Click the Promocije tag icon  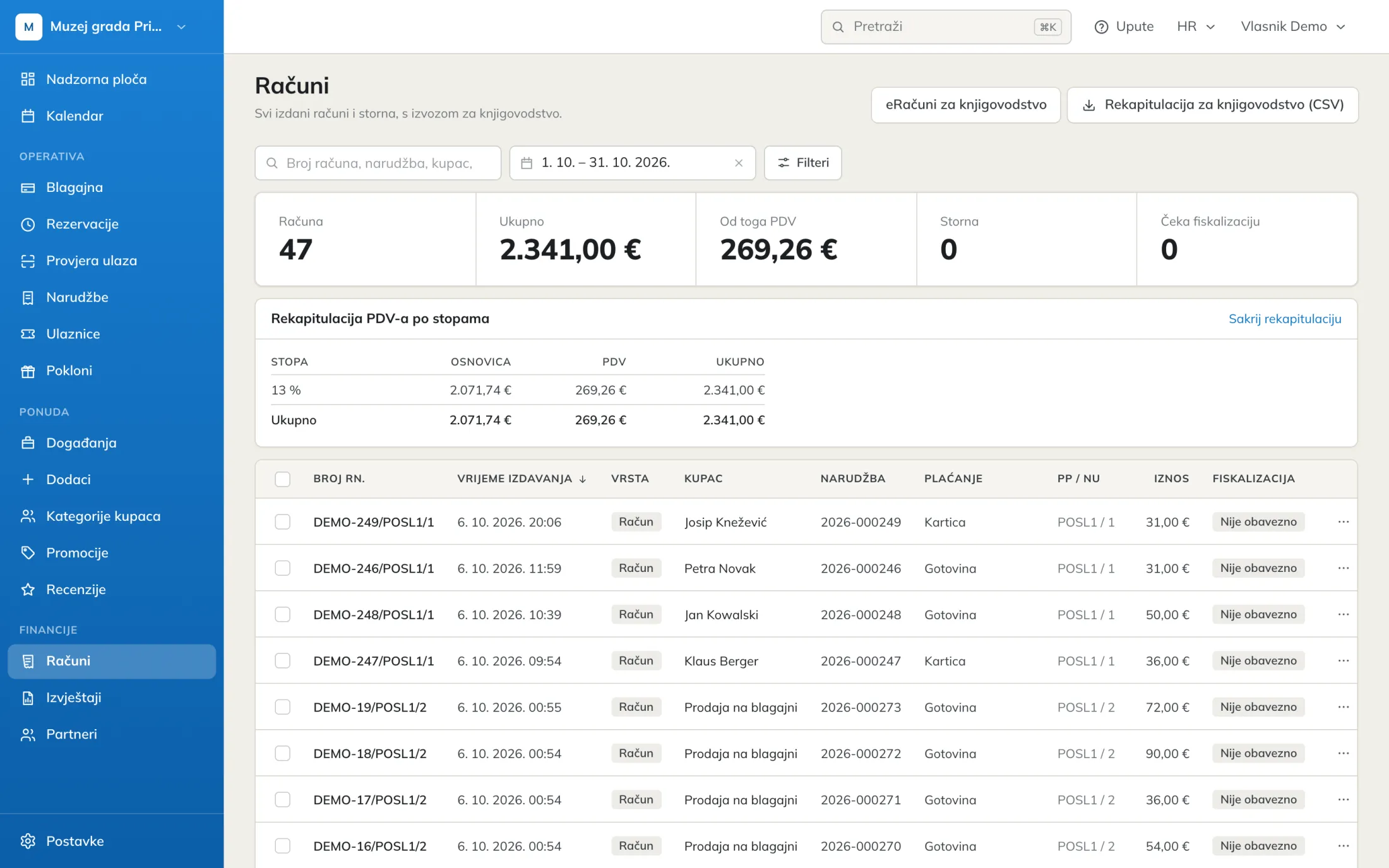(x=28, y=553)
